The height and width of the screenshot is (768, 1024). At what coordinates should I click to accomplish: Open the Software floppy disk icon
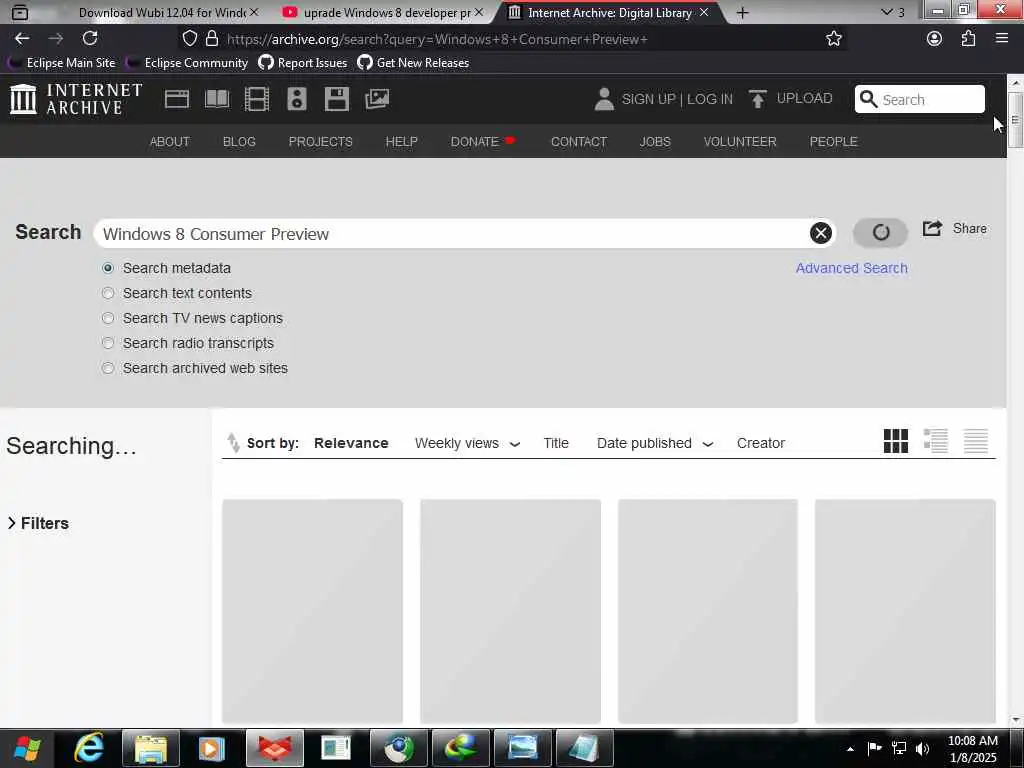coord(337,99)
